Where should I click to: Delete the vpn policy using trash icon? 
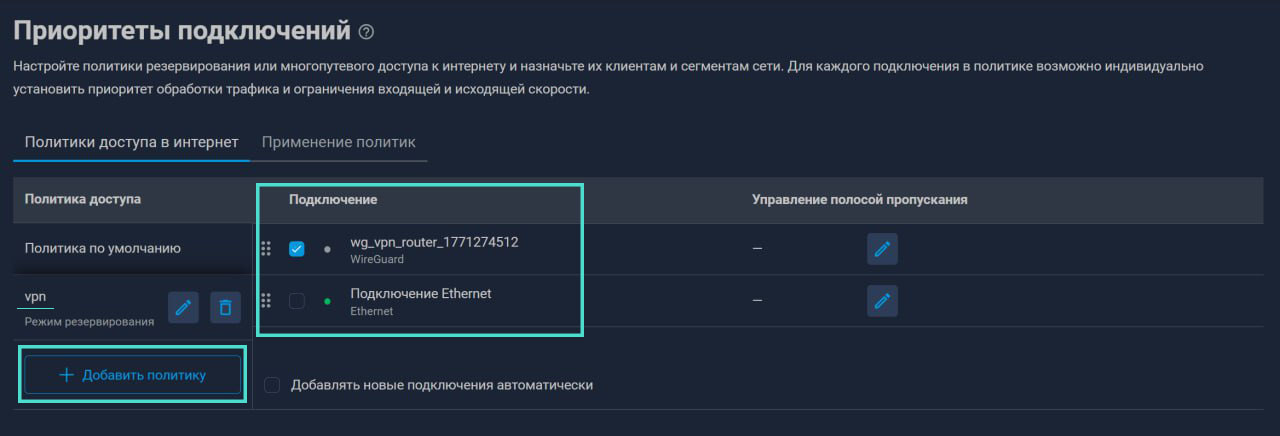pos(226,307)
